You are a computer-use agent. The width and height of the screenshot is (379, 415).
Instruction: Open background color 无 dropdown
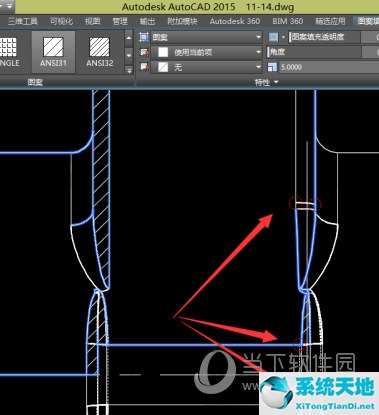pos(207,68)
